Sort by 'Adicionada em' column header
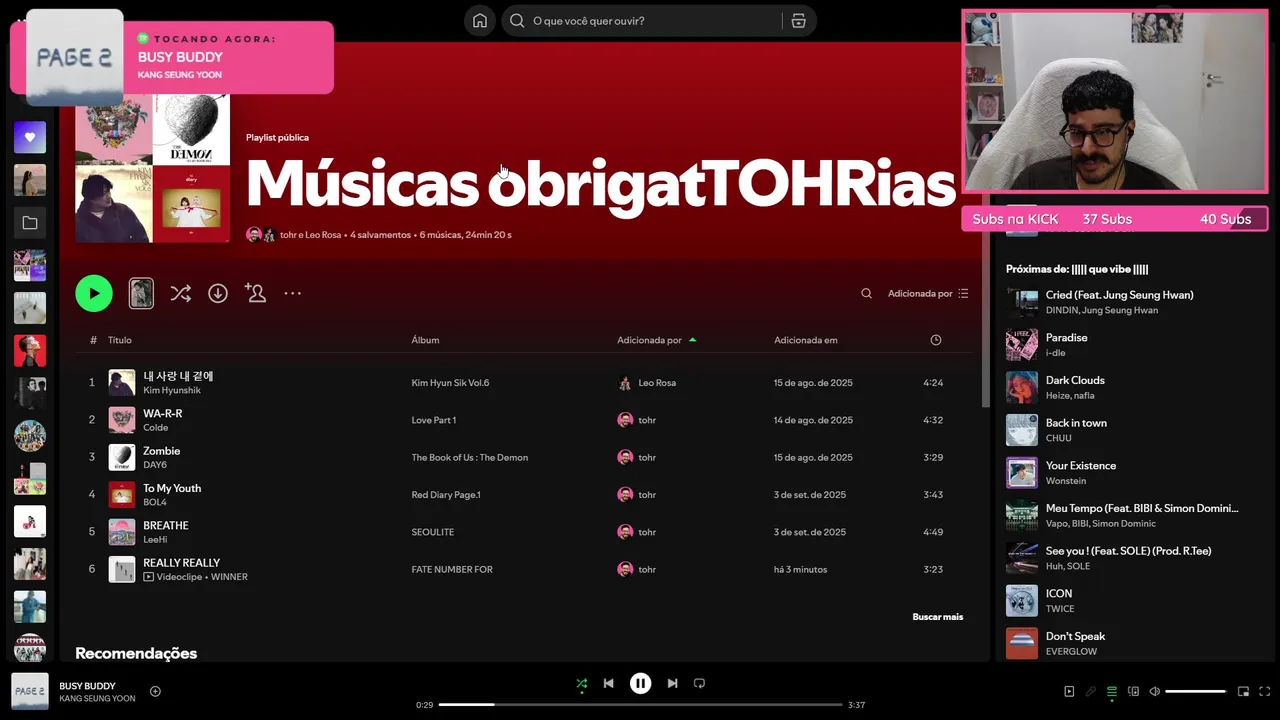 (x=806, y=340)
